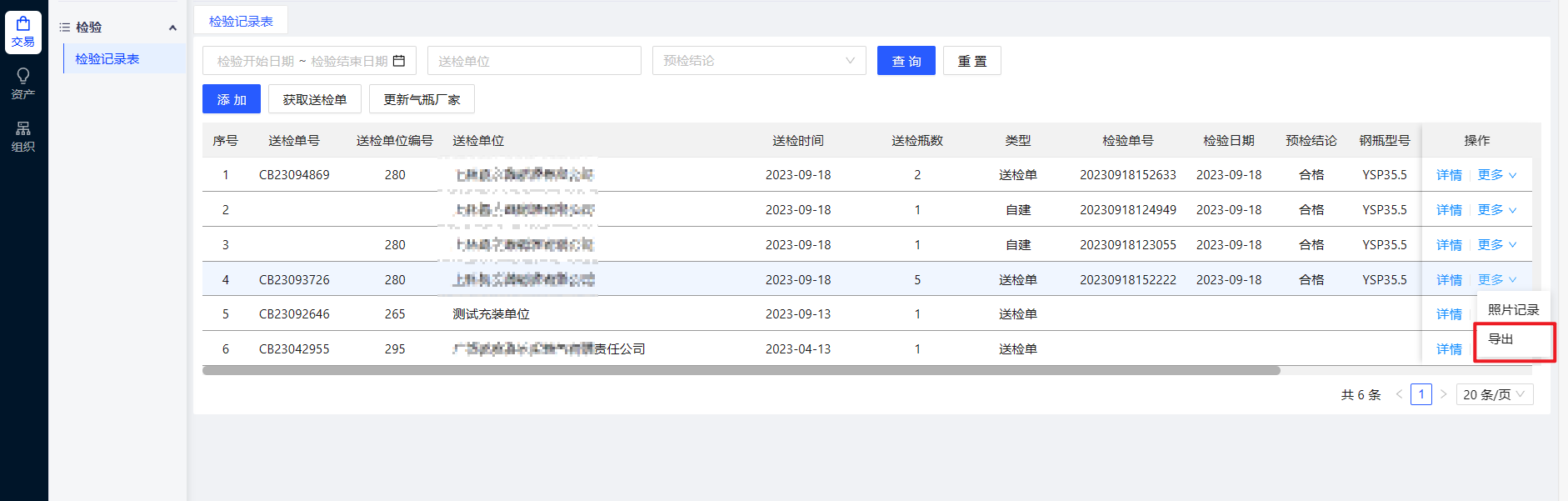Expand 更多 menu in row 3
The image size is (1568, 501).
click(x=1496, y=245)
